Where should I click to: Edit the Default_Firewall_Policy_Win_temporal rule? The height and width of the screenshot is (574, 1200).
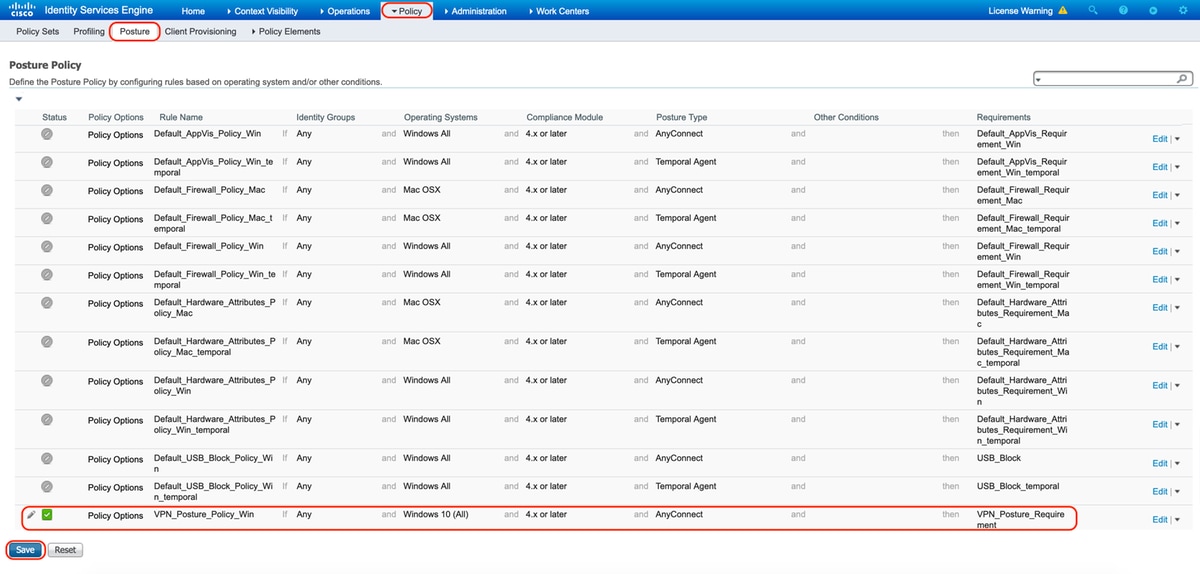point(1160,279)
